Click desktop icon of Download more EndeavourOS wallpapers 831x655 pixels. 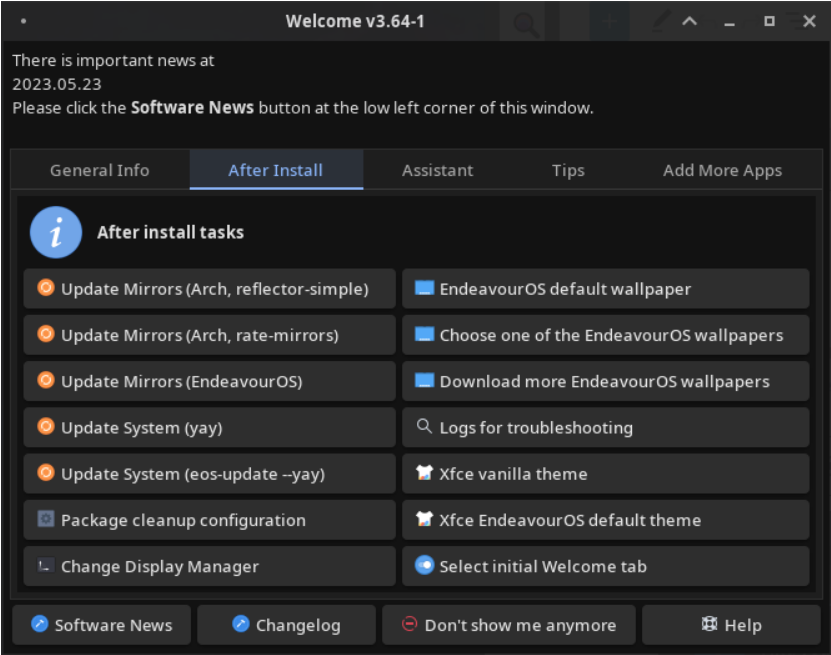point(424,380)
